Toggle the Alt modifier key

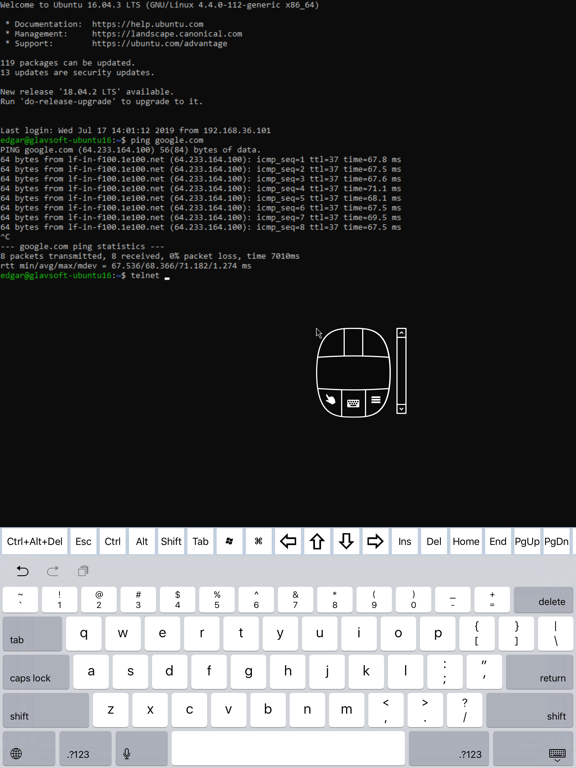[x=142, y=541]
